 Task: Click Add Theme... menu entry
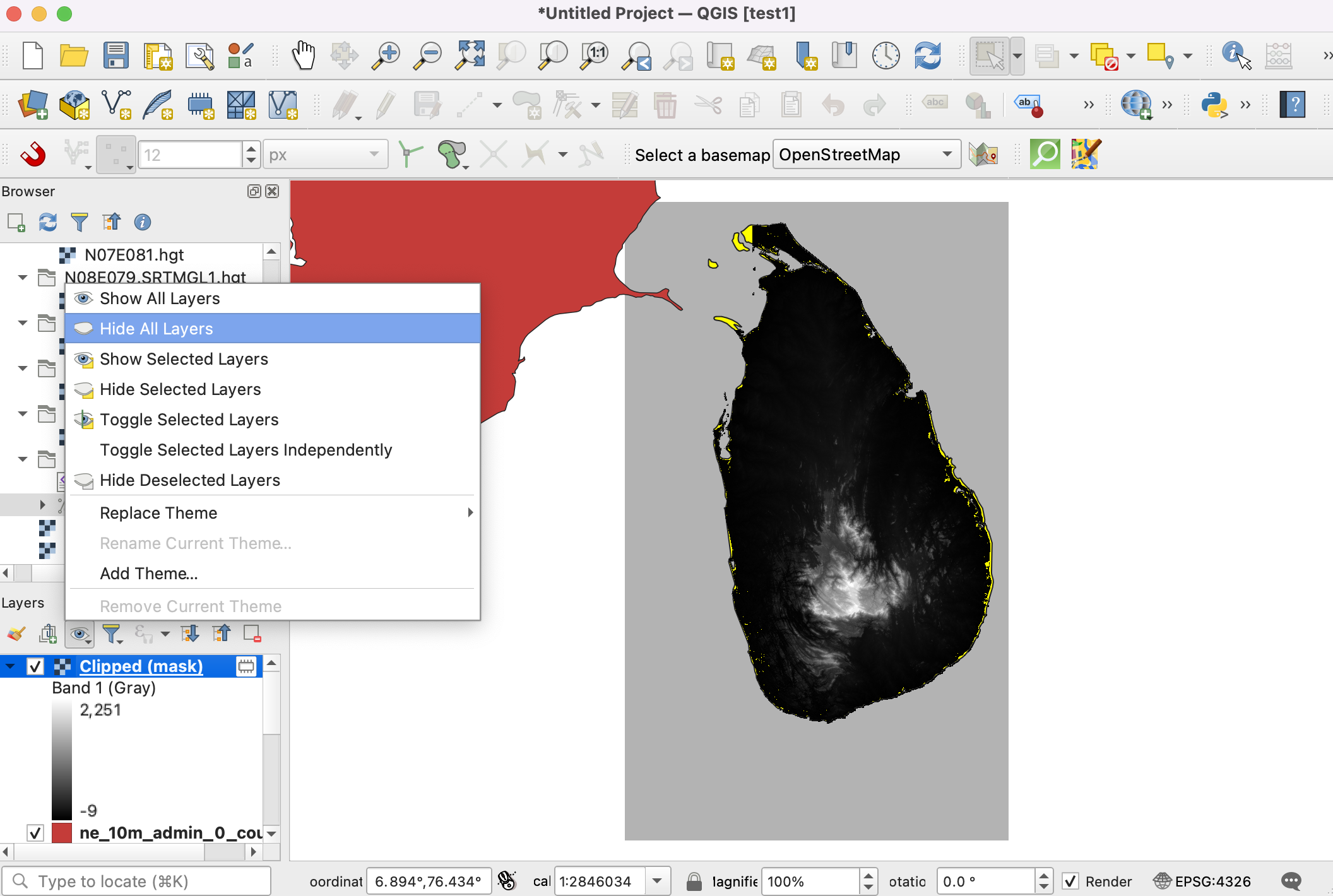[149, 574]
